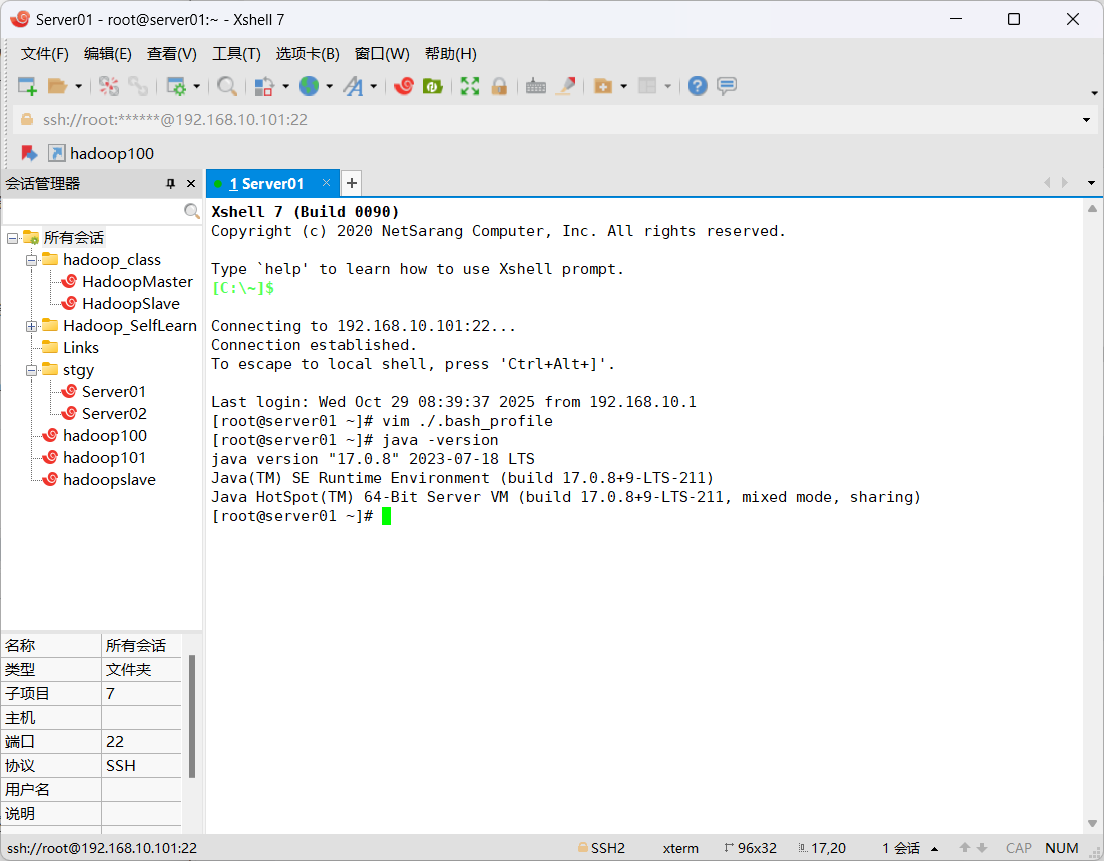
Task: Open the 查看(V) menu
Action: (172, 54)
